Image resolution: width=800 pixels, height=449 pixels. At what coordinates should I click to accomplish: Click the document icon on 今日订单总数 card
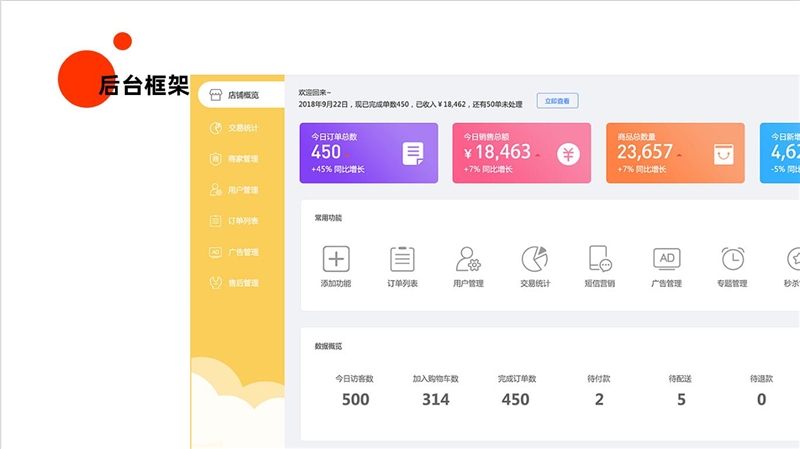click(x=413, y=153)
